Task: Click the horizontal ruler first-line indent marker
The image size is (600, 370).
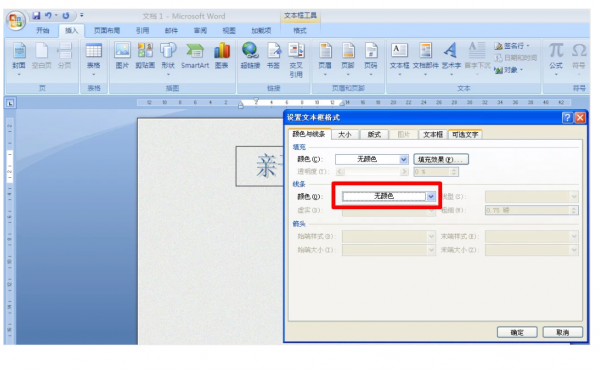Action: 256,101
